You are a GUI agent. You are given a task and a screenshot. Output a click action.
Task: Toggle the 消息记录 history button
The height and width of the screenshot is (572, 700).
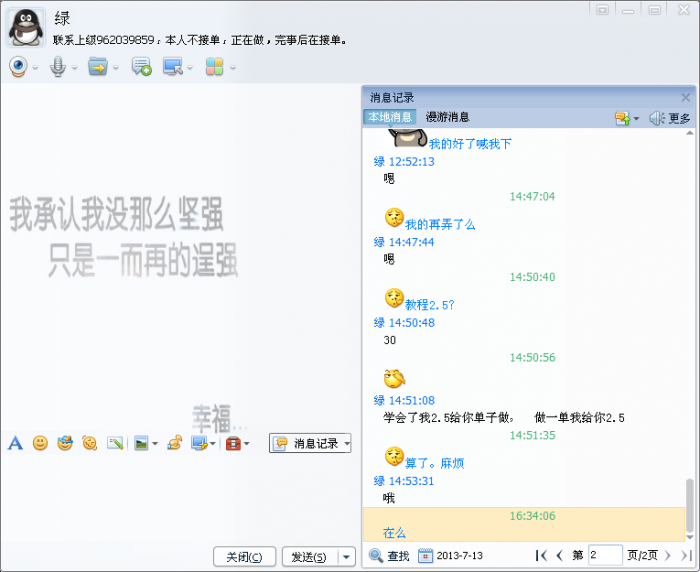click(306, 443)
